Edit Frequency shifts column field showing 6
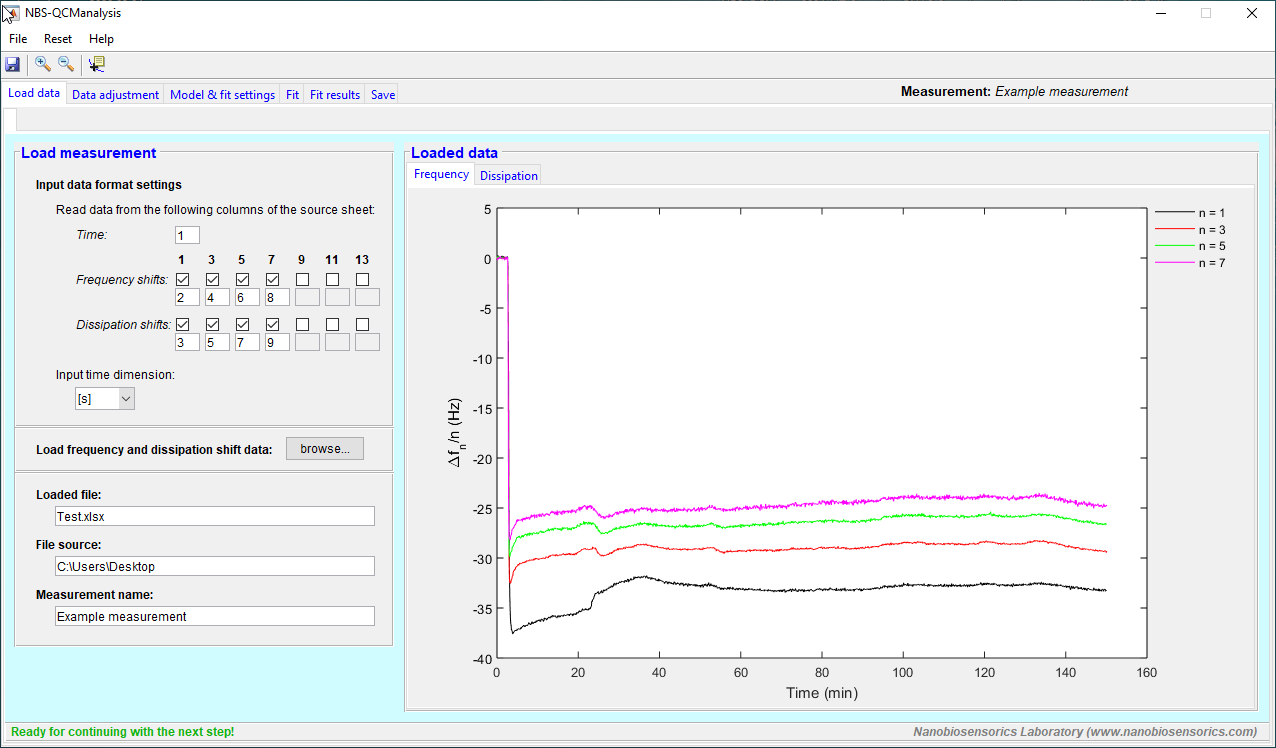The width and height of the screenshot is (1276, 748). click(247, 297)
